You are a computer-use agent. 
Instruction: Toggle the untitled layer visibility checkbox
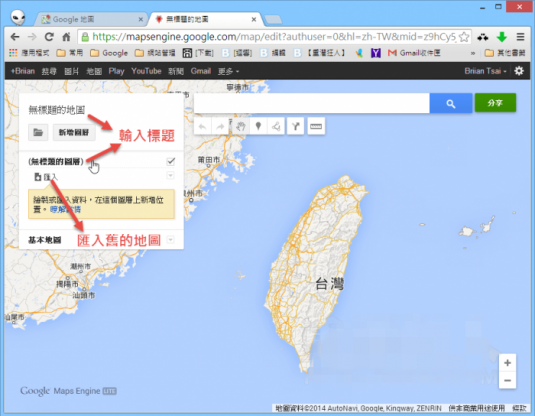(171, 161)
